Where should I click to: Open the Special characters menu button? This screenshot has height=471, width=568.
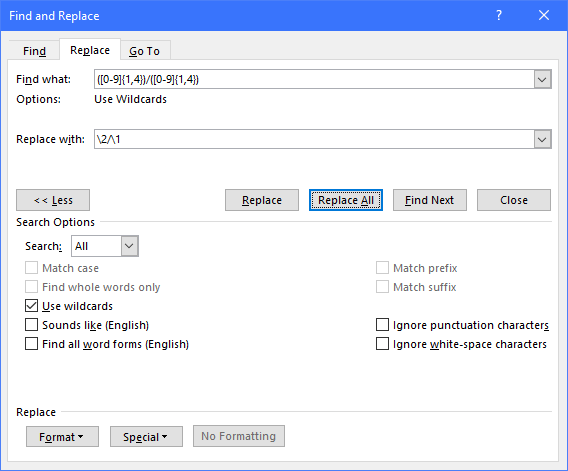pos(146,437)
